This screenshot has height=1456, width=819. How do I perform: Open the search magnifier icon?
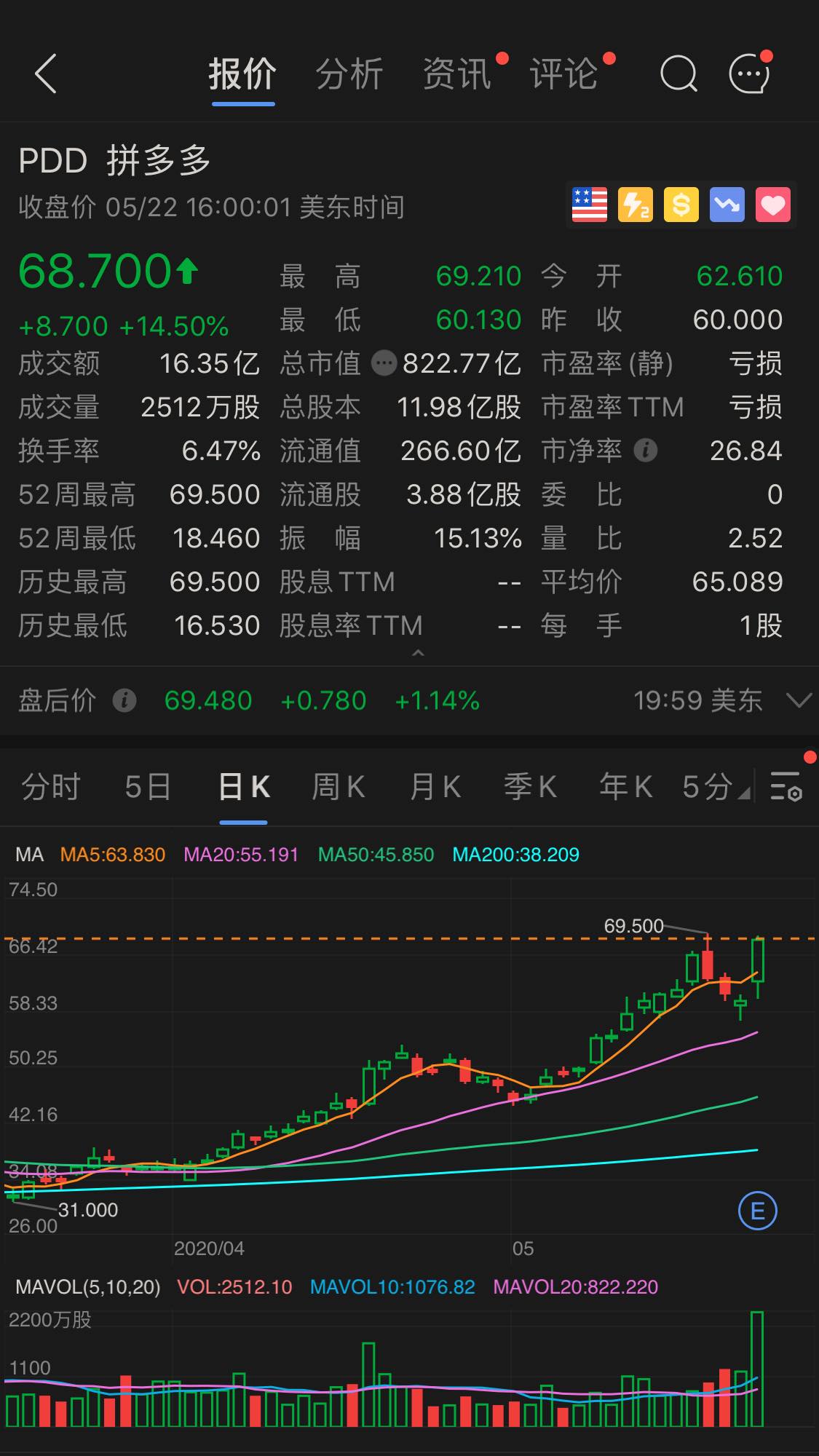pyautogui.click(x=678, y=74)
